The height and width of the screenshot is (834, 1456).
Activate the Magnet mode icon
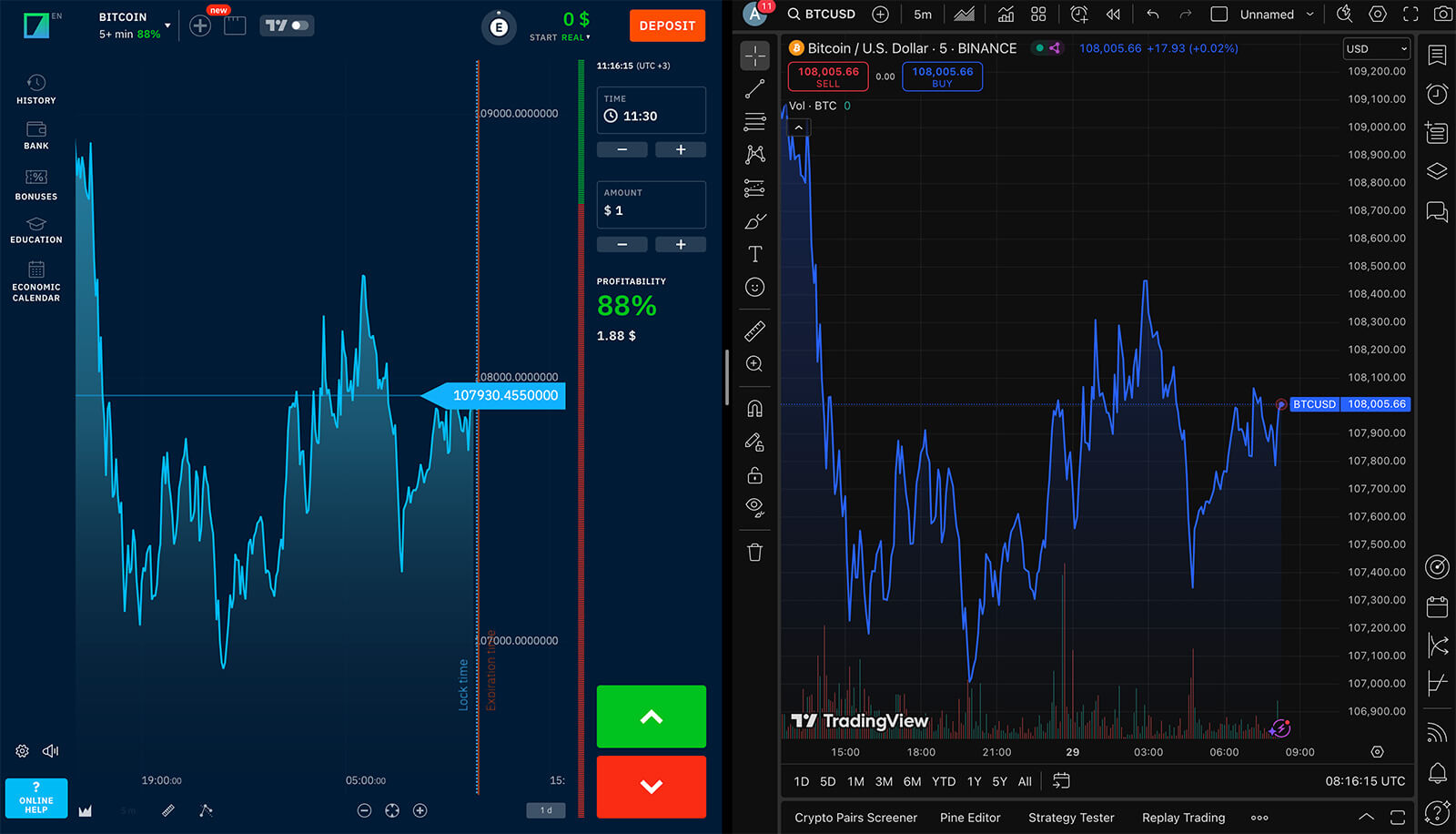pyautogui.click(x=754, y=408)
